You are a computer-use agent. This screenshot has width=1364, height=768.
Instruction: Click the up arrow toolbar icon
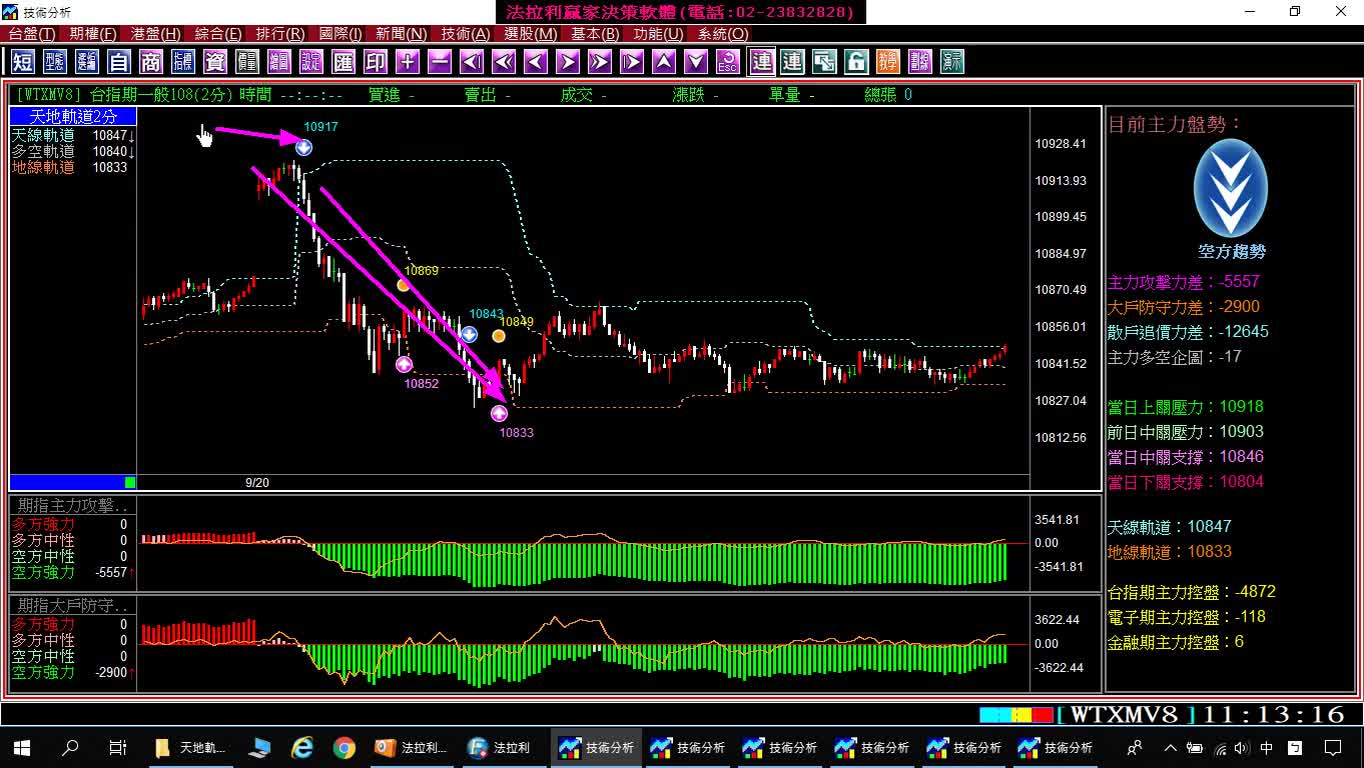(x=663, y=62)
